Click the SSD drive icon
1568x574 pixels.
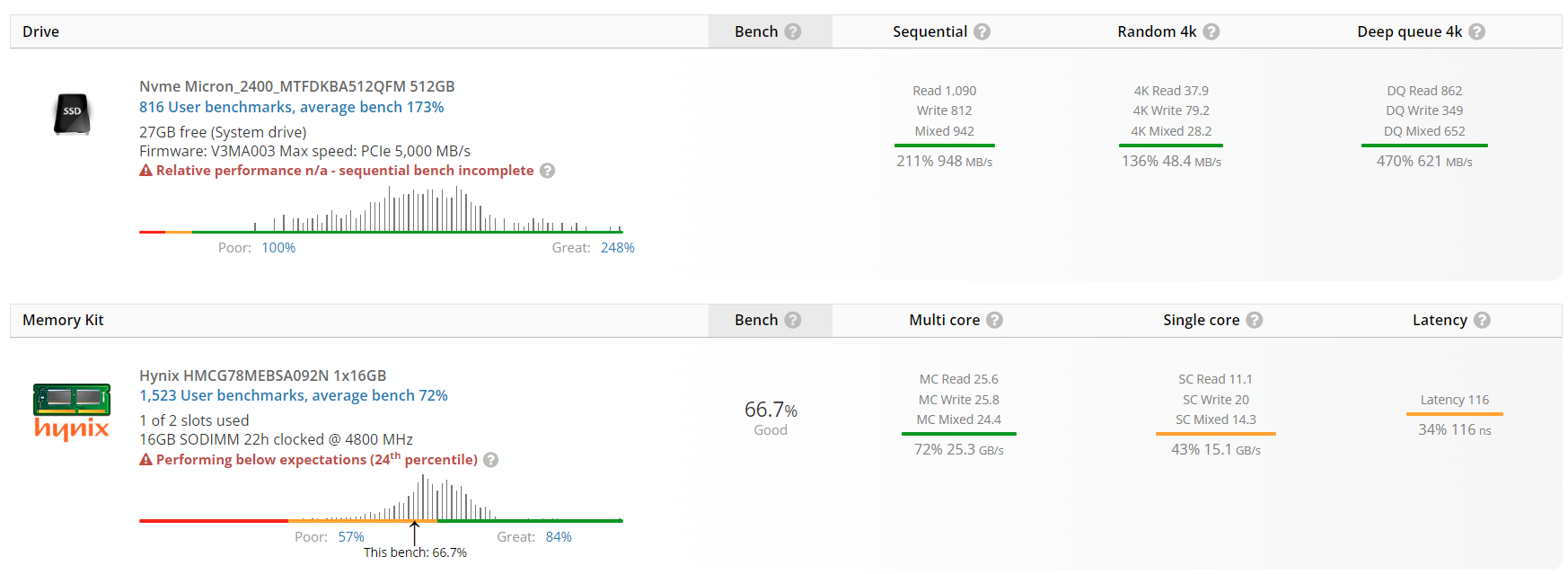click(x=72, y=113)
